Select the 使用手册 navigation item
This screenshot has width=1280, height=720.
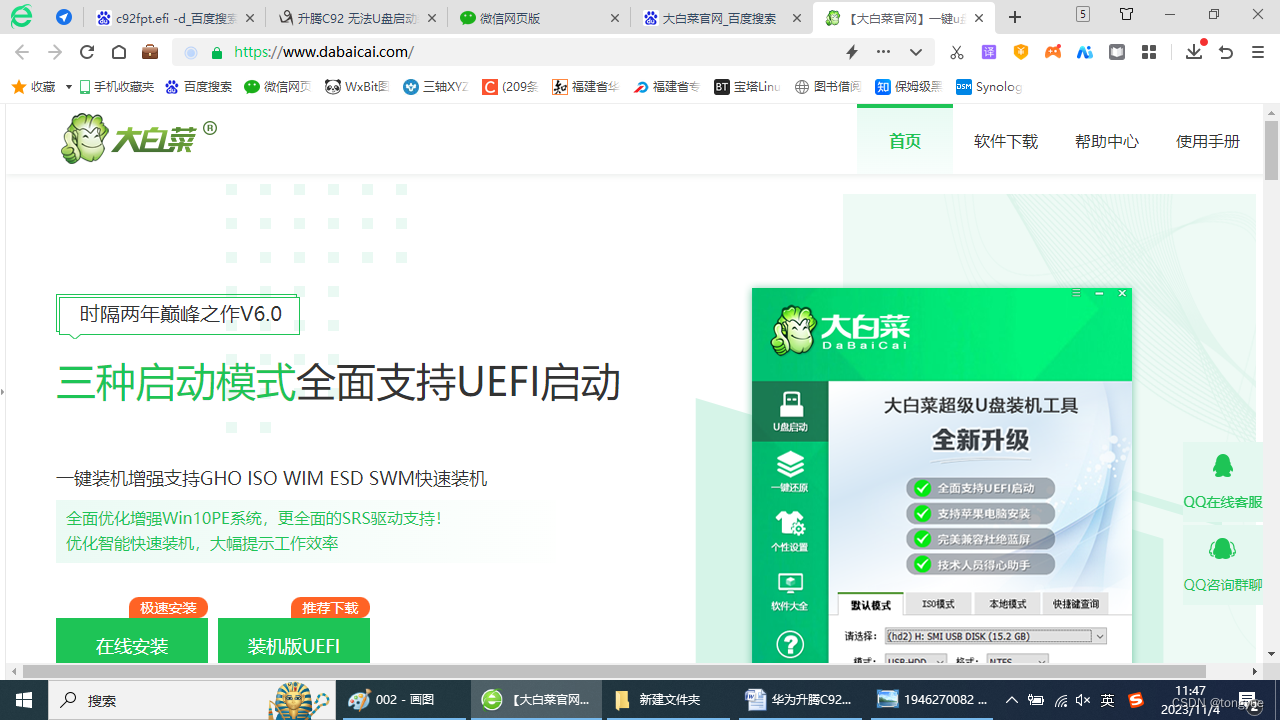tap(1208, 141)
